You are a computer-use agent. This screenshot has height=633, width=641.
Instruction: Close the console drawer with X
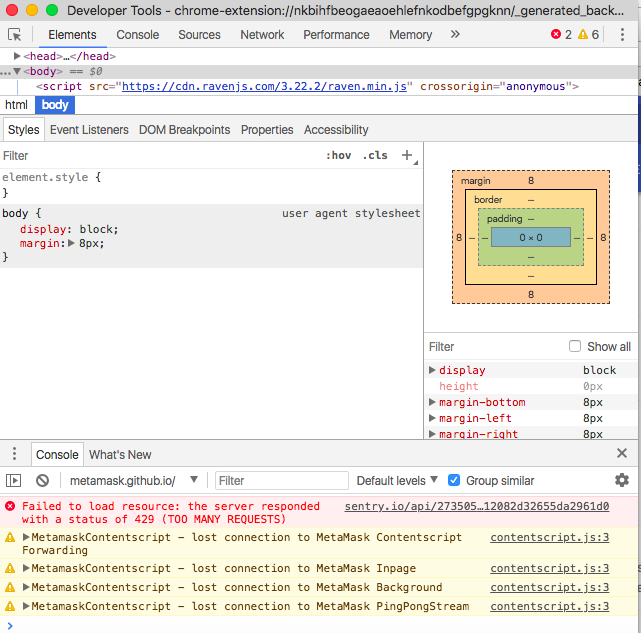point(622,453)
